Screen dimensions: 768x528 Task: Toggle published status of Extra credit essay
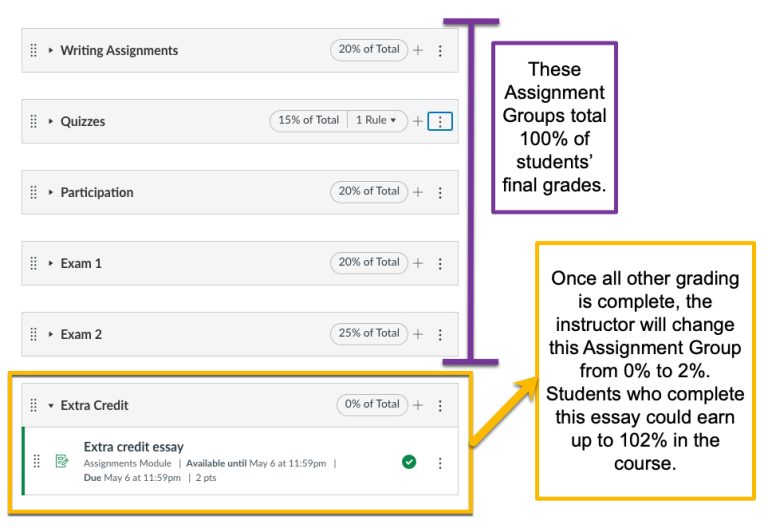[409, 462]
